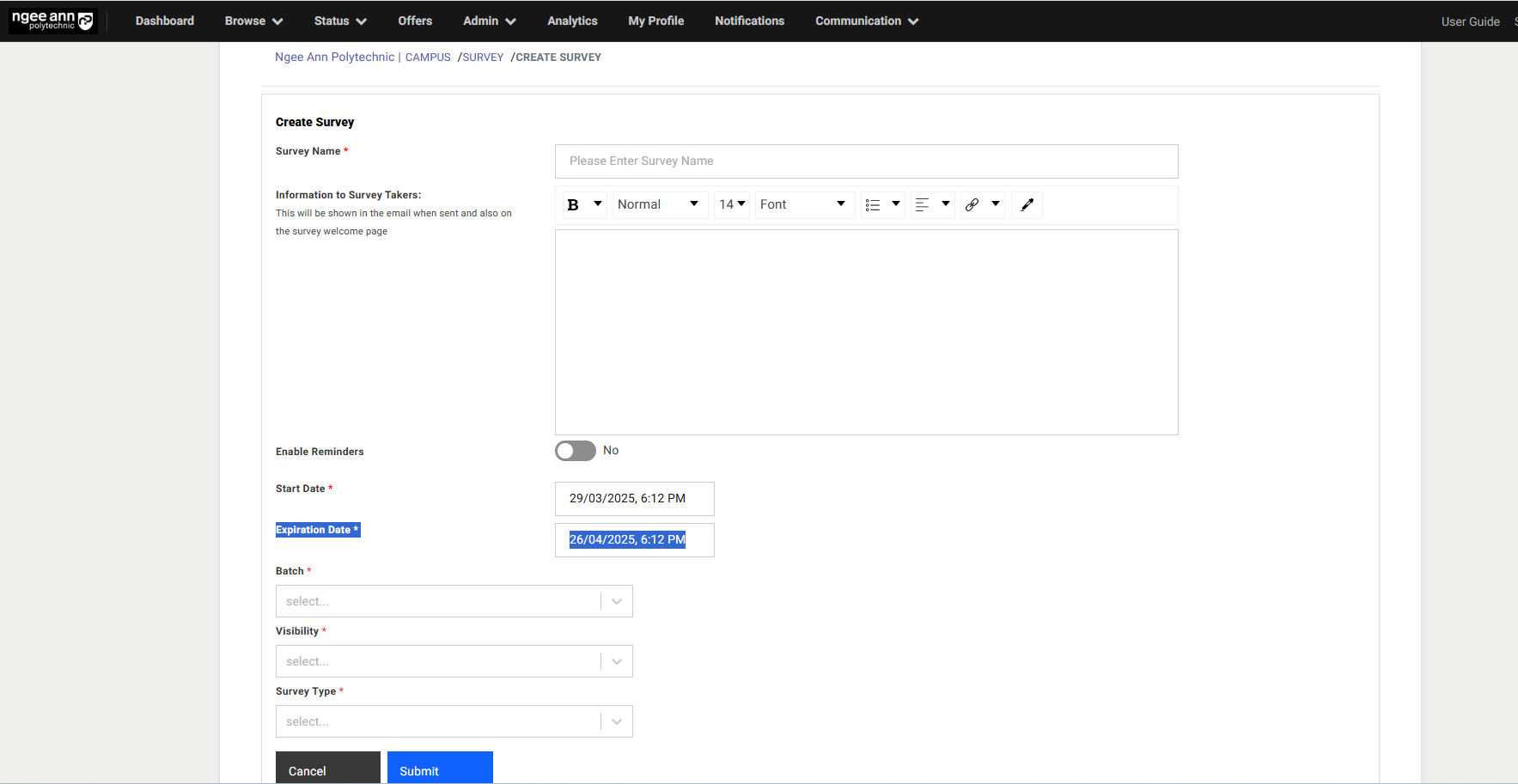The width and height of the screenshot is (1518, 784).
Task: Click into the Survey Name field
Action: 866,161
